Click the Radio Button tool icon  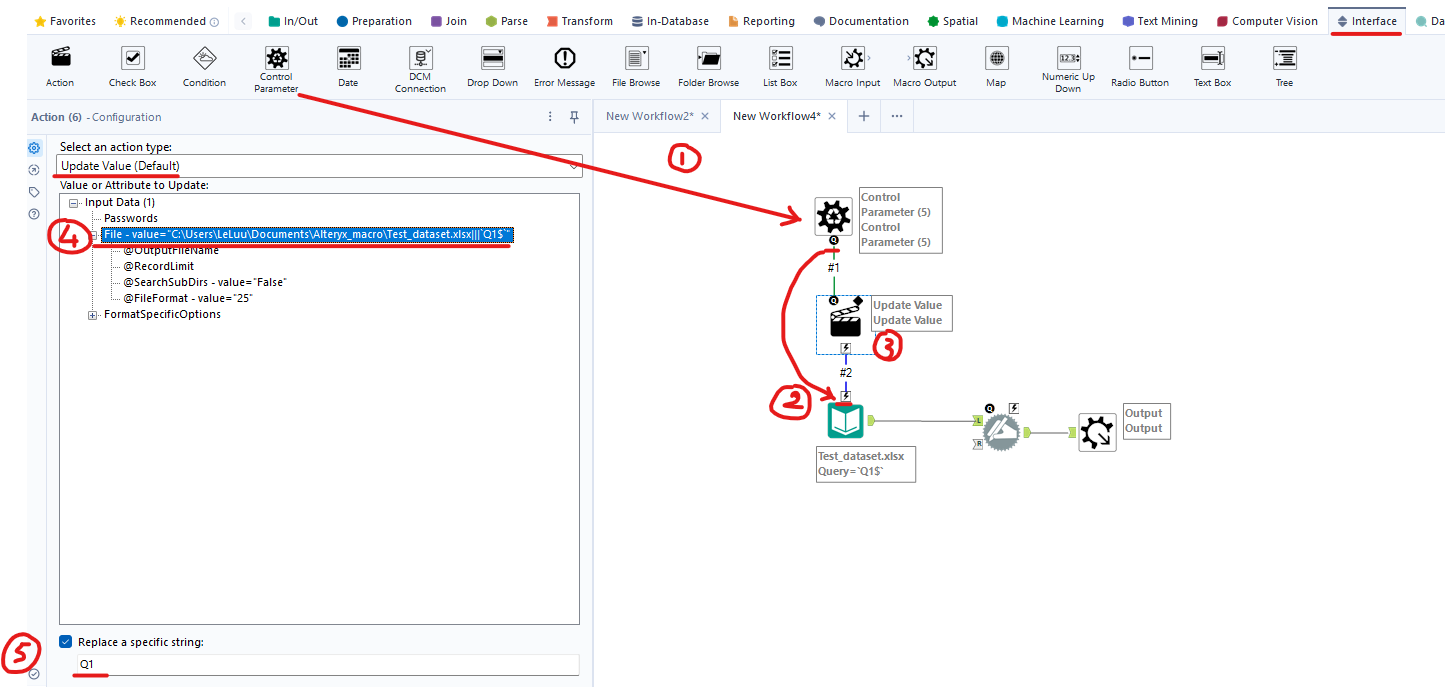tap(1140, 59)
